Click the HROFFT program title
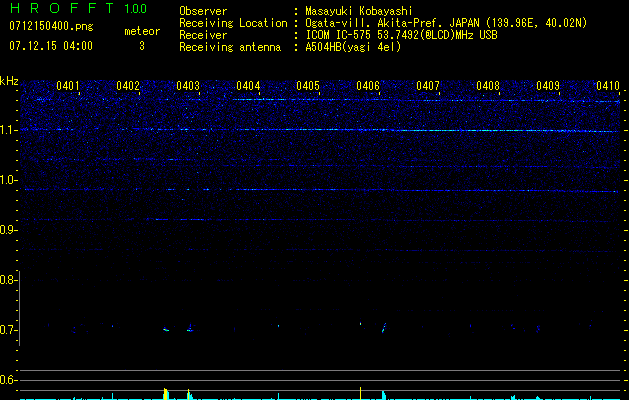The image size is (629, 400). click(x=60, y=9)
